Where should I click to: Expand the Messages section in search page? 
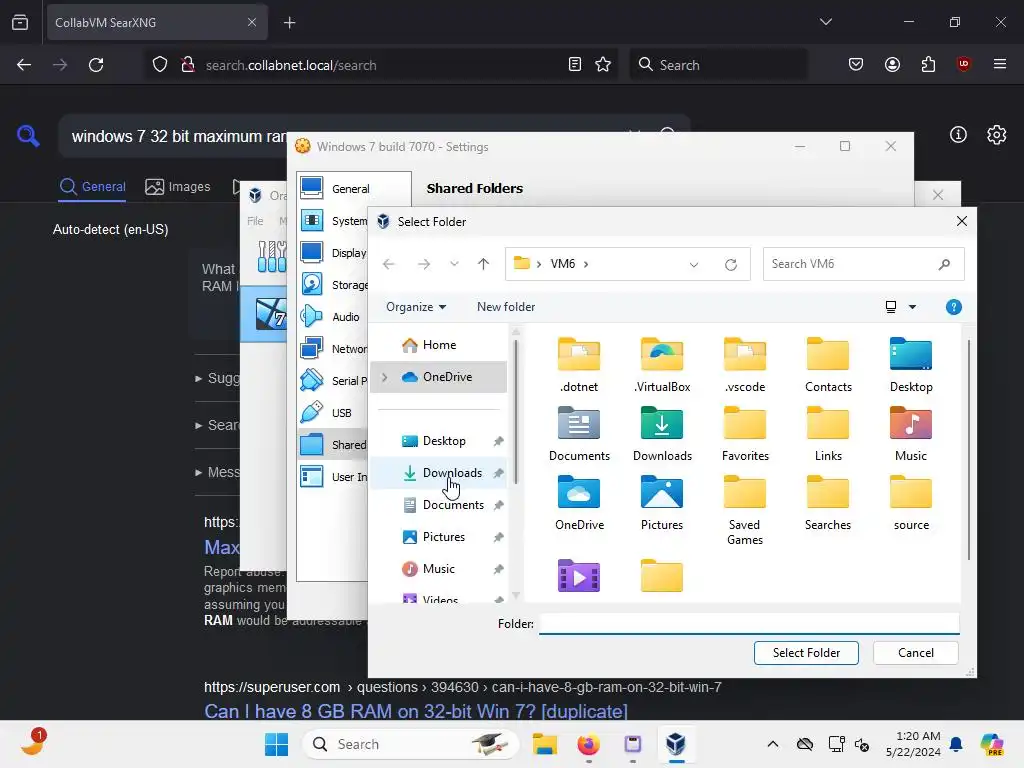pyautogui.click(x=217, y=472)
